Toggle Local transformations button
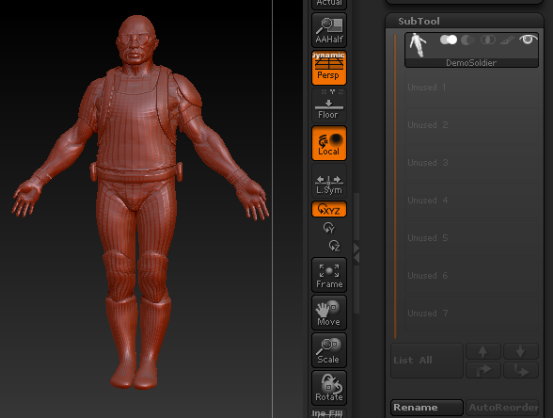Screen dimensions: 554x418 pos(329,143)
